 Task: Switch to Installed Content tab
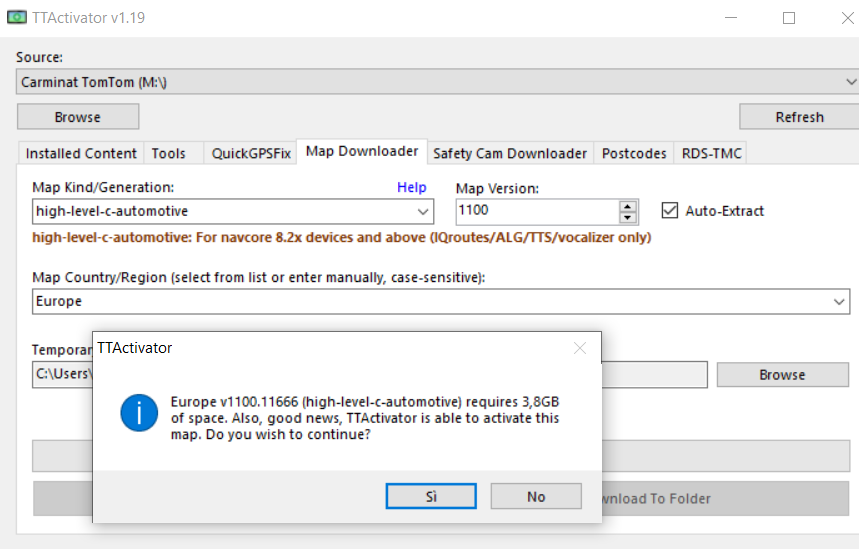coord(81,153)
